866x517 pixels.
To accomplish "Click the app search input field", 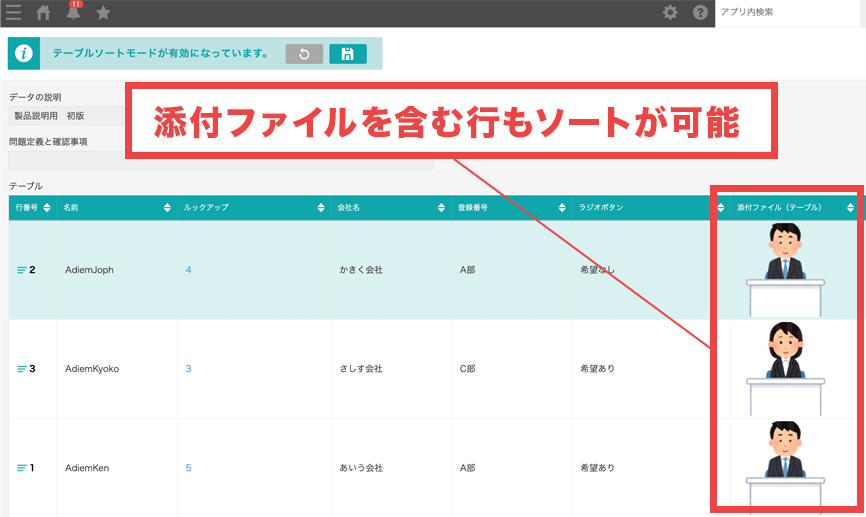I will [790, 13].
